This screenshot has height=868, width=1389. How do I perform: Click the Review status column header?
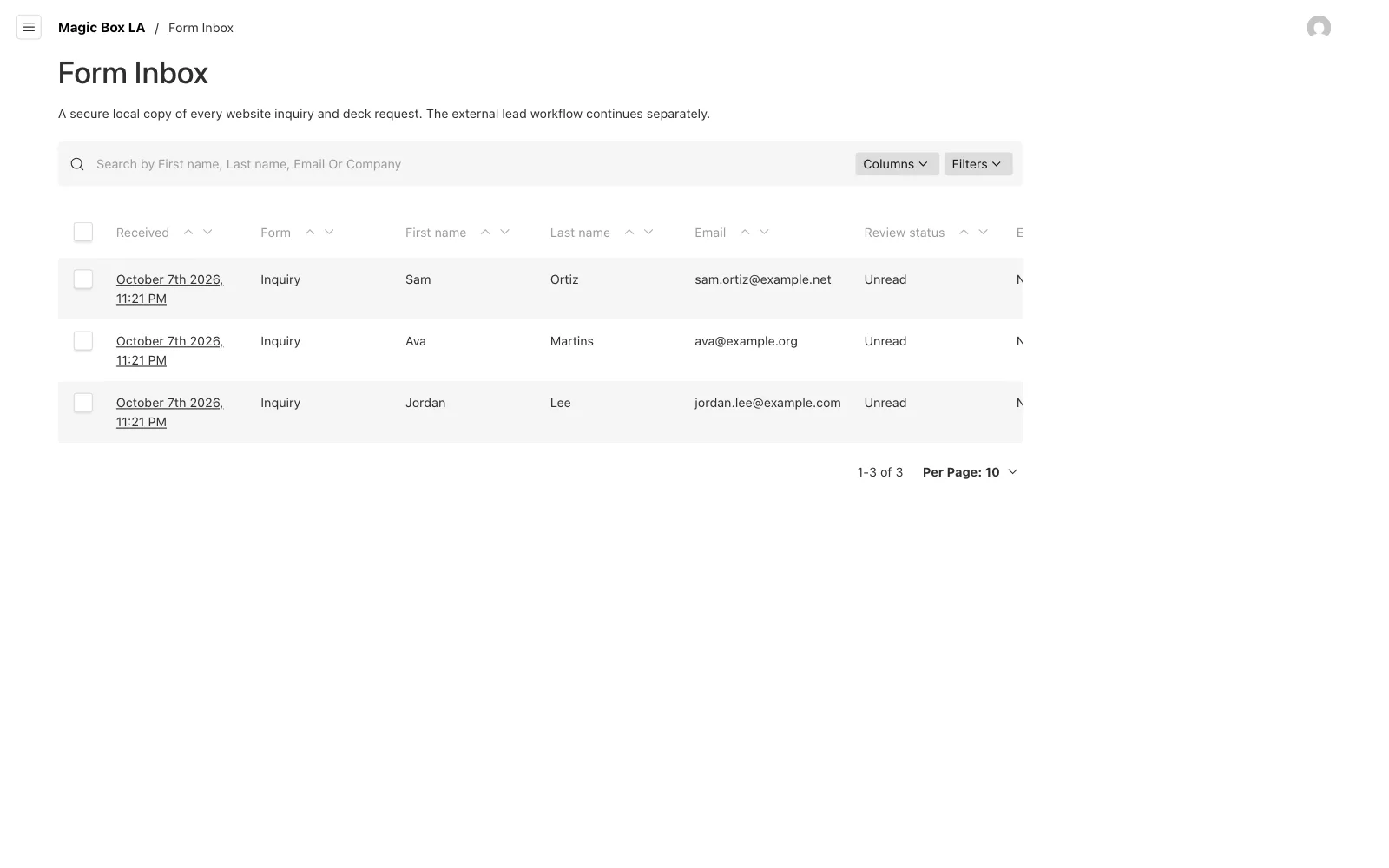904,233
